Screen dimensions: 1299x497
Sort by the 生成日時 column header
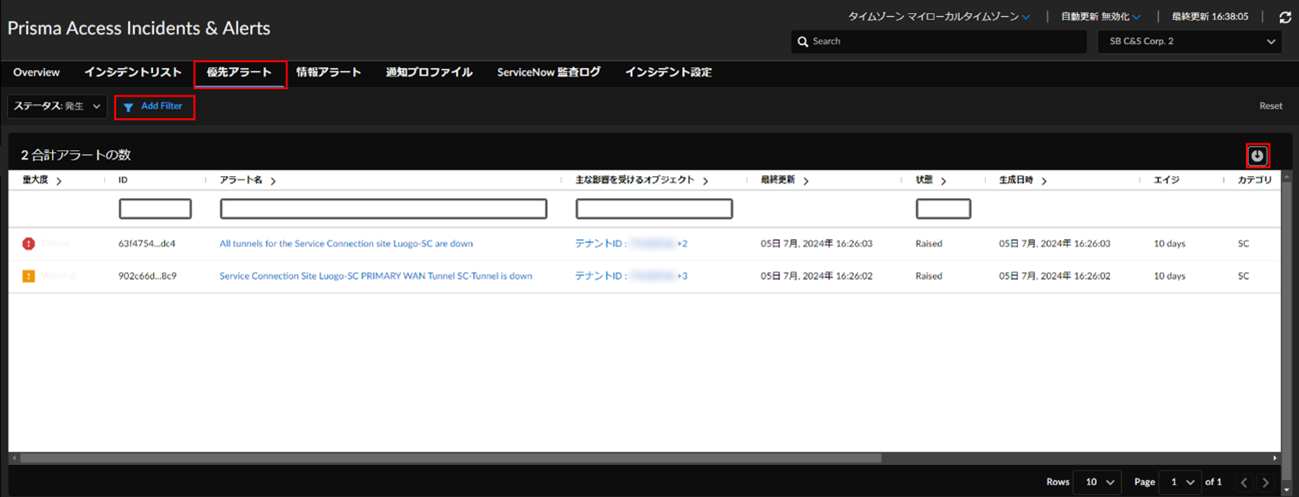pos(1023,181)
